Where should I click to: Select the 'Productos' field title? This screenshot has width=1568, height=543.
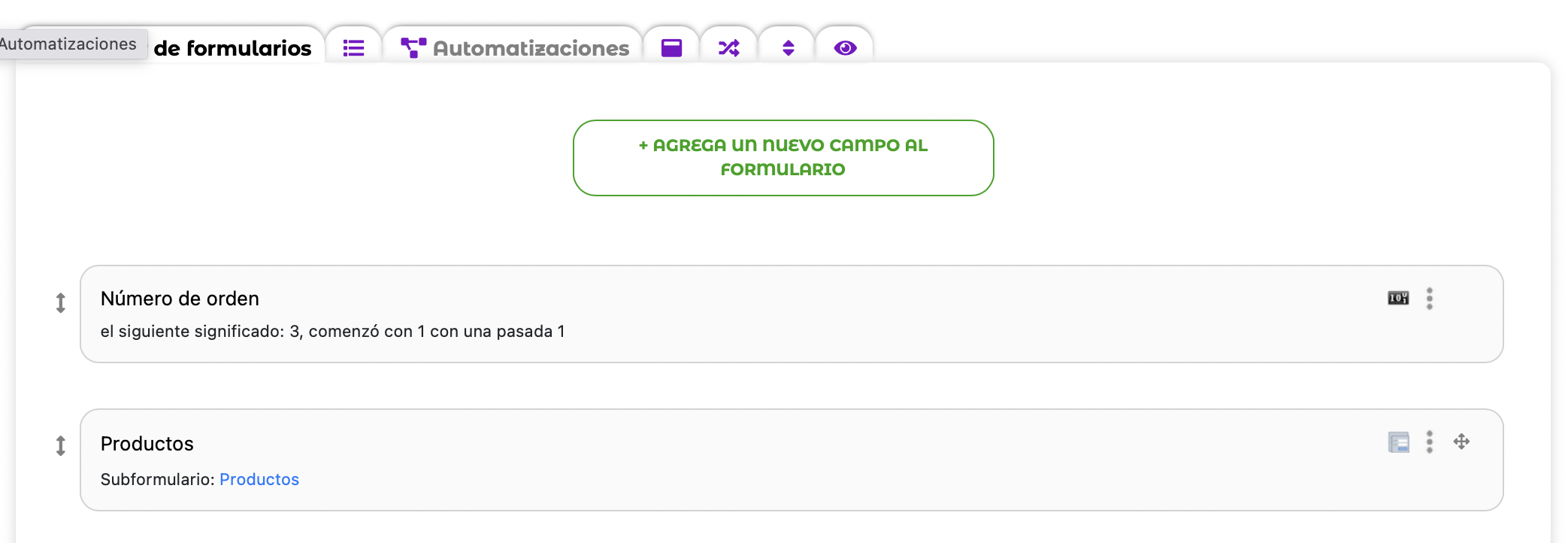(x=147, y=444)
